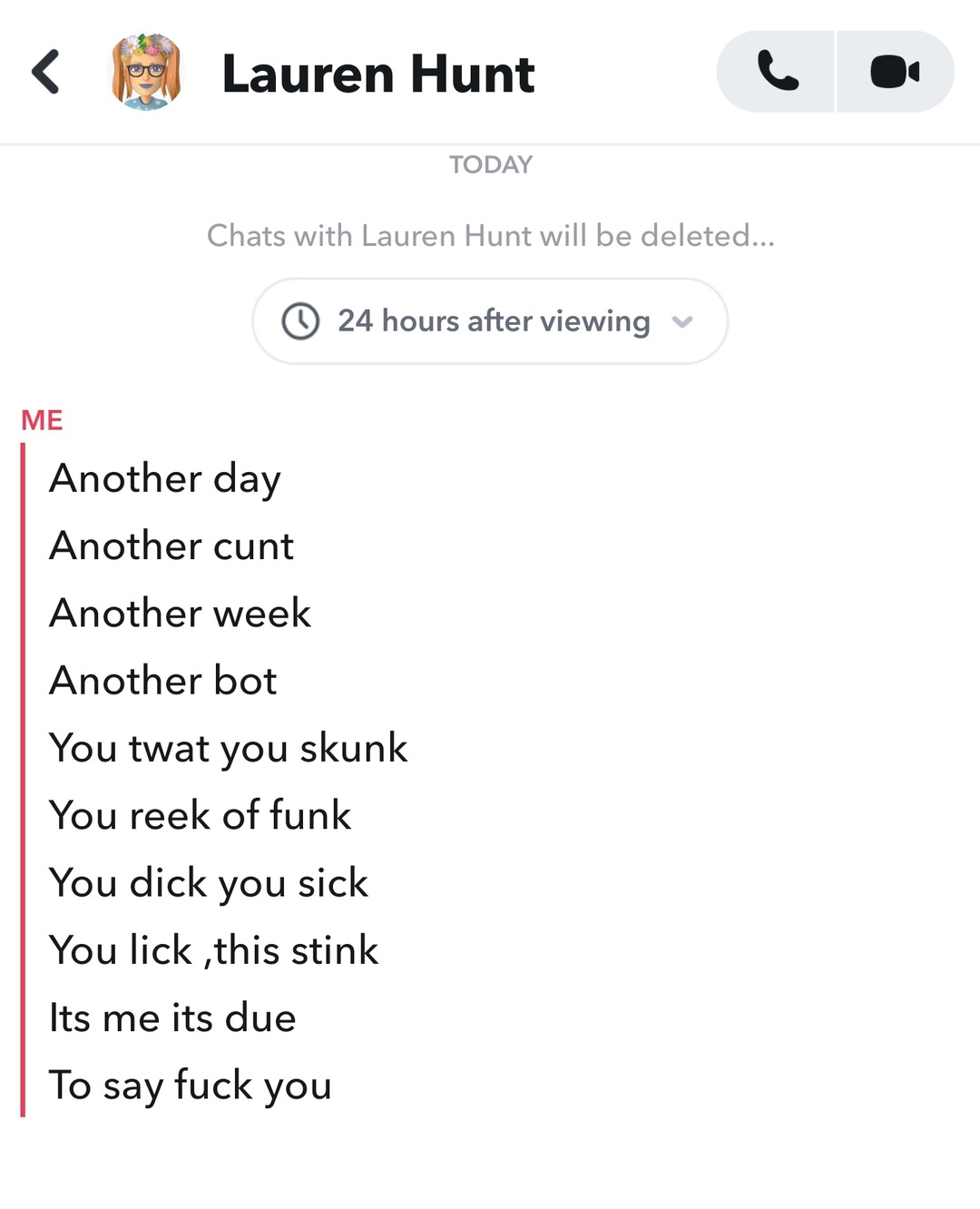Select the "Another day" message
Screen dimensions: 980x1209
pos(165,478)
